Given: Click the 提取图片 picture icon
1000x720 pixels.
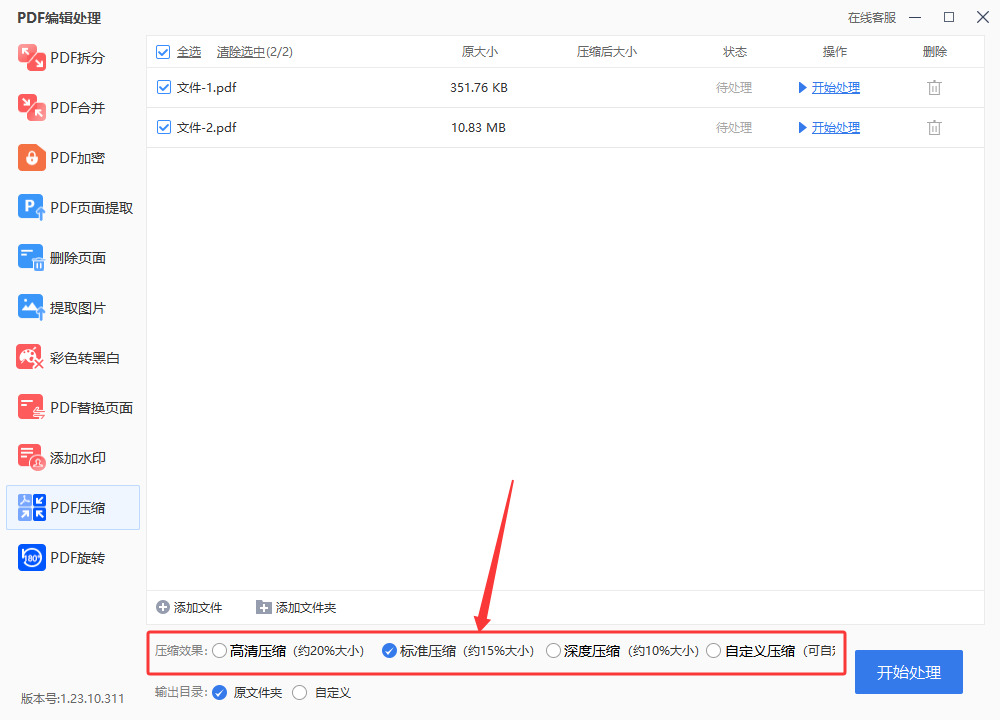Looking at the screenshot, I should [x=31, y=307].
